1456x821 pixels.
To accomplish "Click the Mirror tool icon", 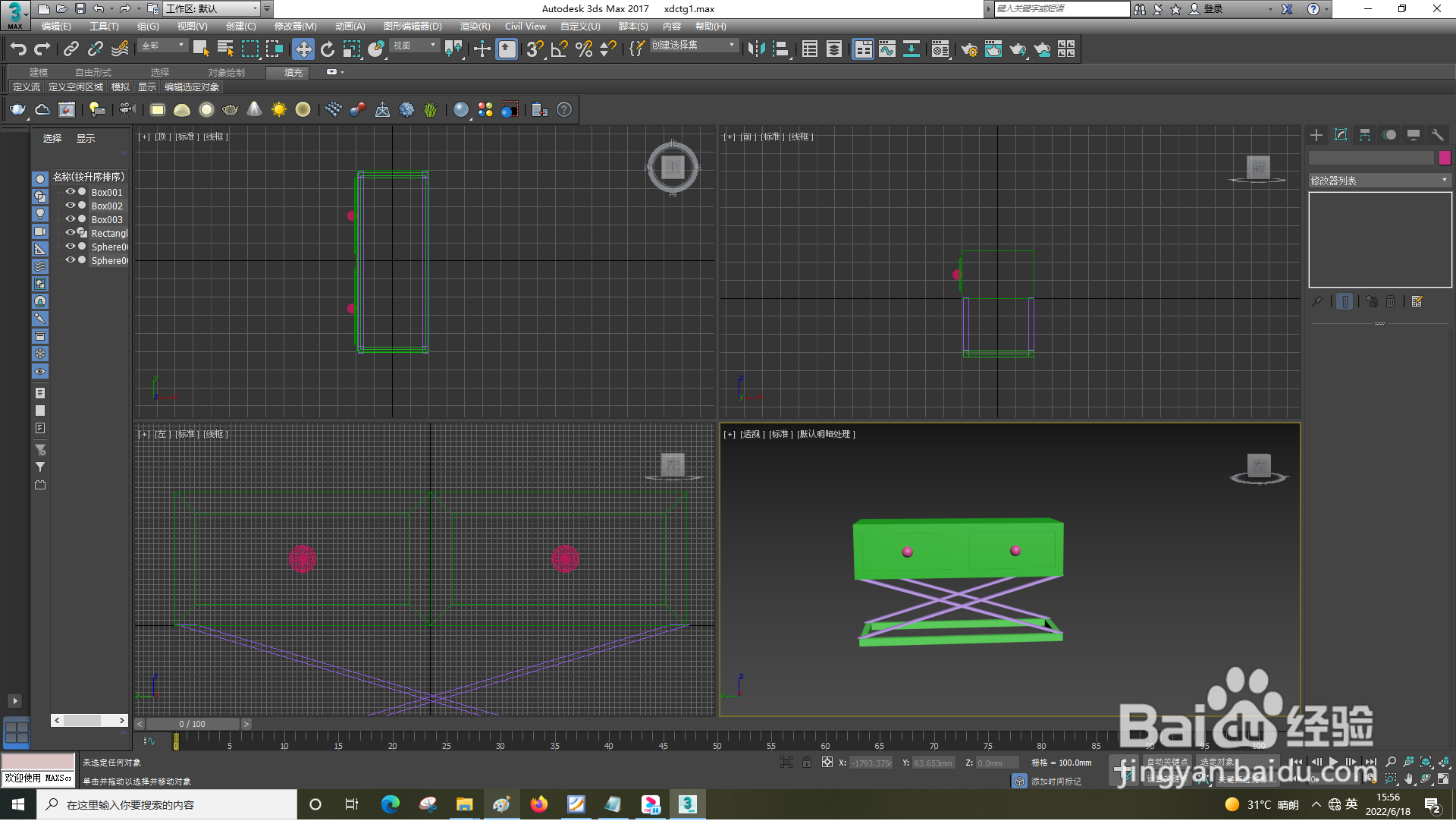I will pos(755,49).
